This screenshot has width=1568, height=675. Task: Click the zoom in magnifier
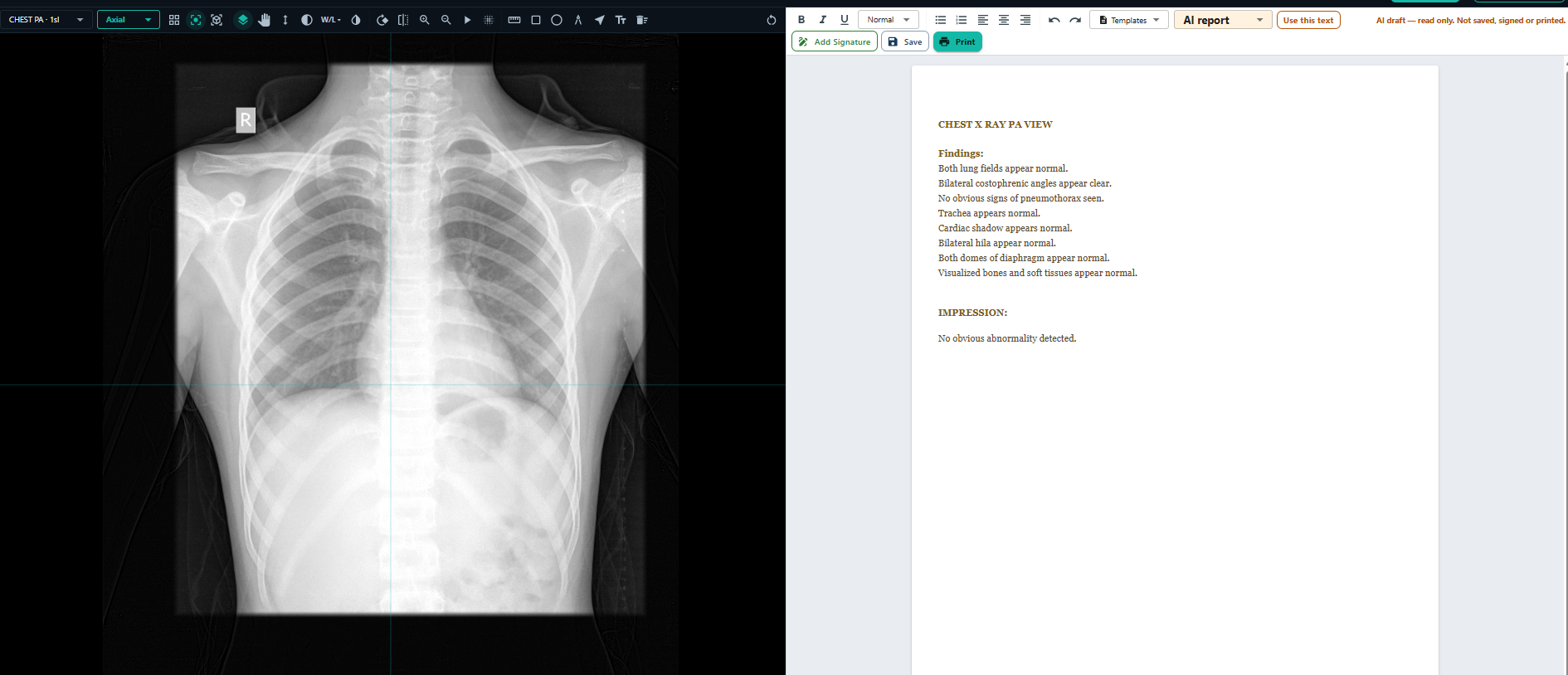(425, 20)
